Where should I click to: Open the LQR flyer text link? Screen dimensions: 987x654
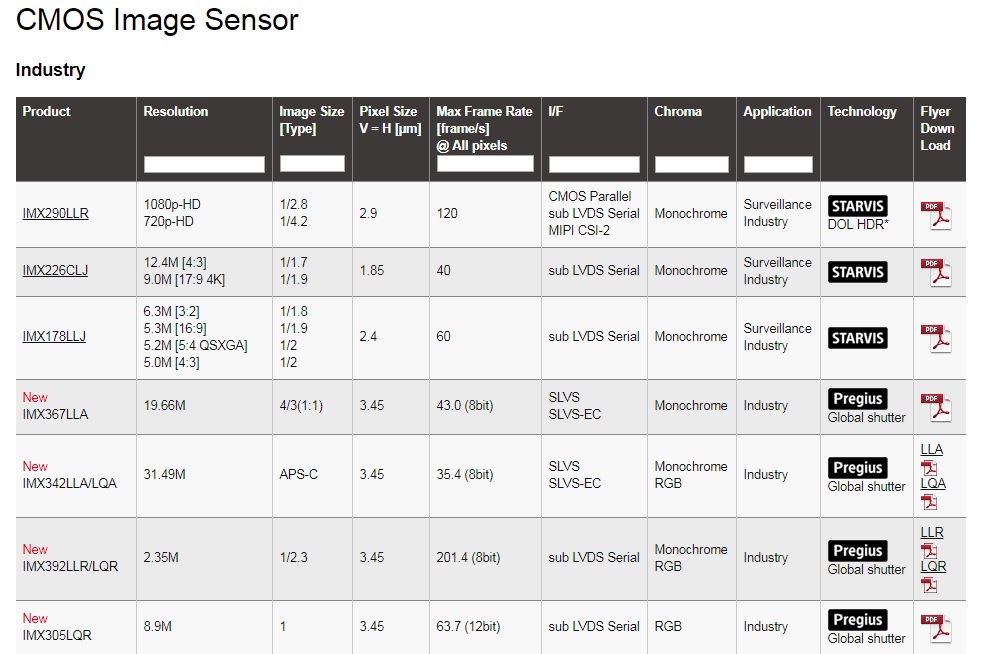[933, 566]
